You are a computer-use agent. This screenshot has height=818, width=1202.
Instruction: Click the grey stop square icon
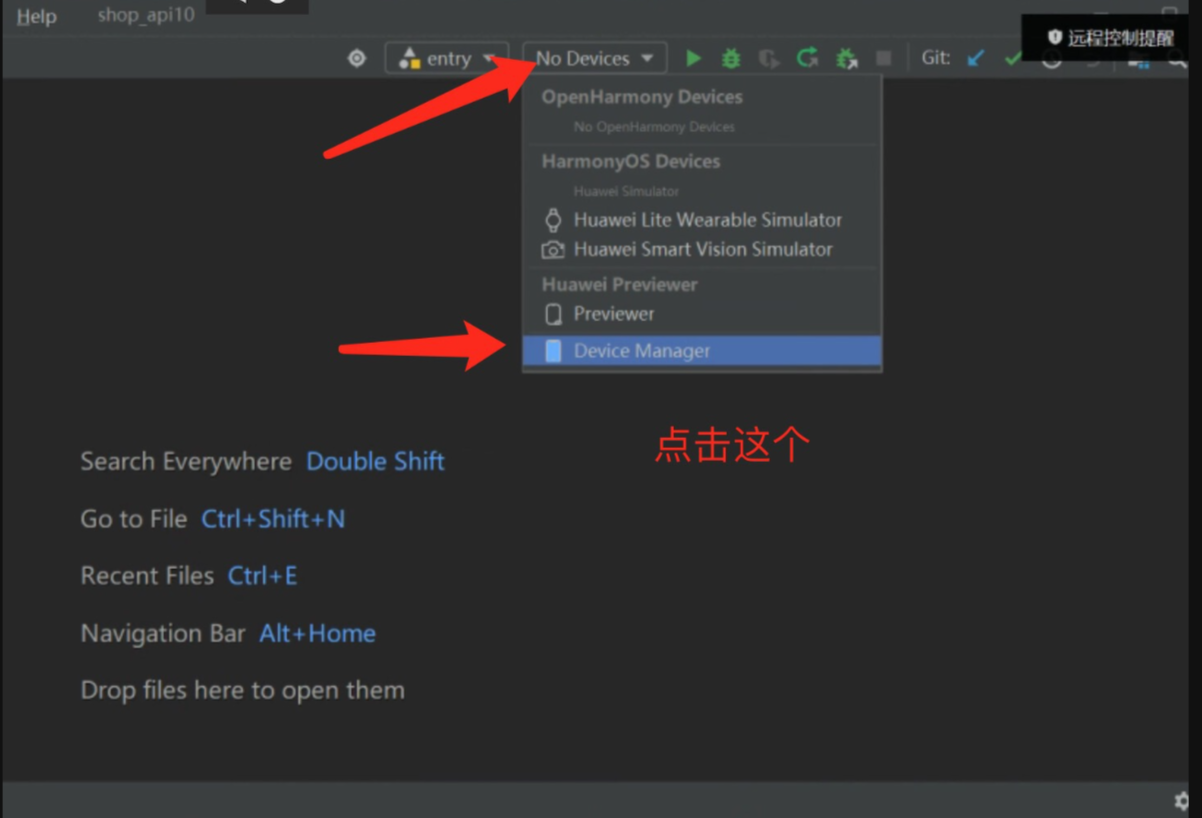click(x=883, y=59)
